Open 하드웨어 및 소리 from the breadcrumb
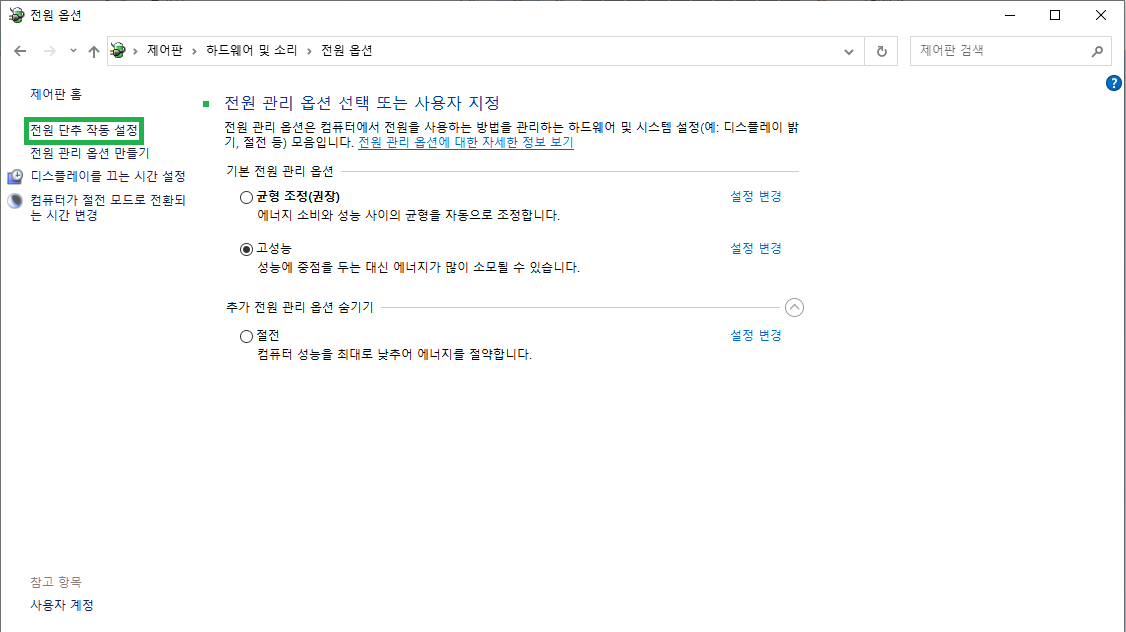Viewport: 1126px width, 632px height. click(x=254, y=51)
